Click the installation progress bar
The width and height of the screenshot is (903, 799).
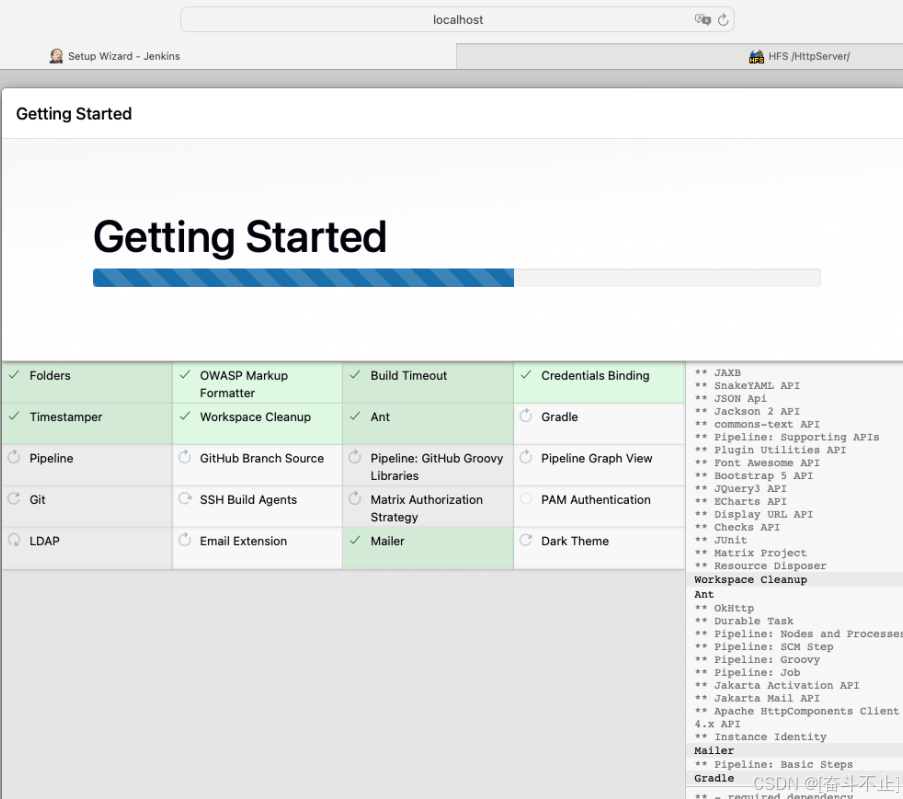(457, 278)
